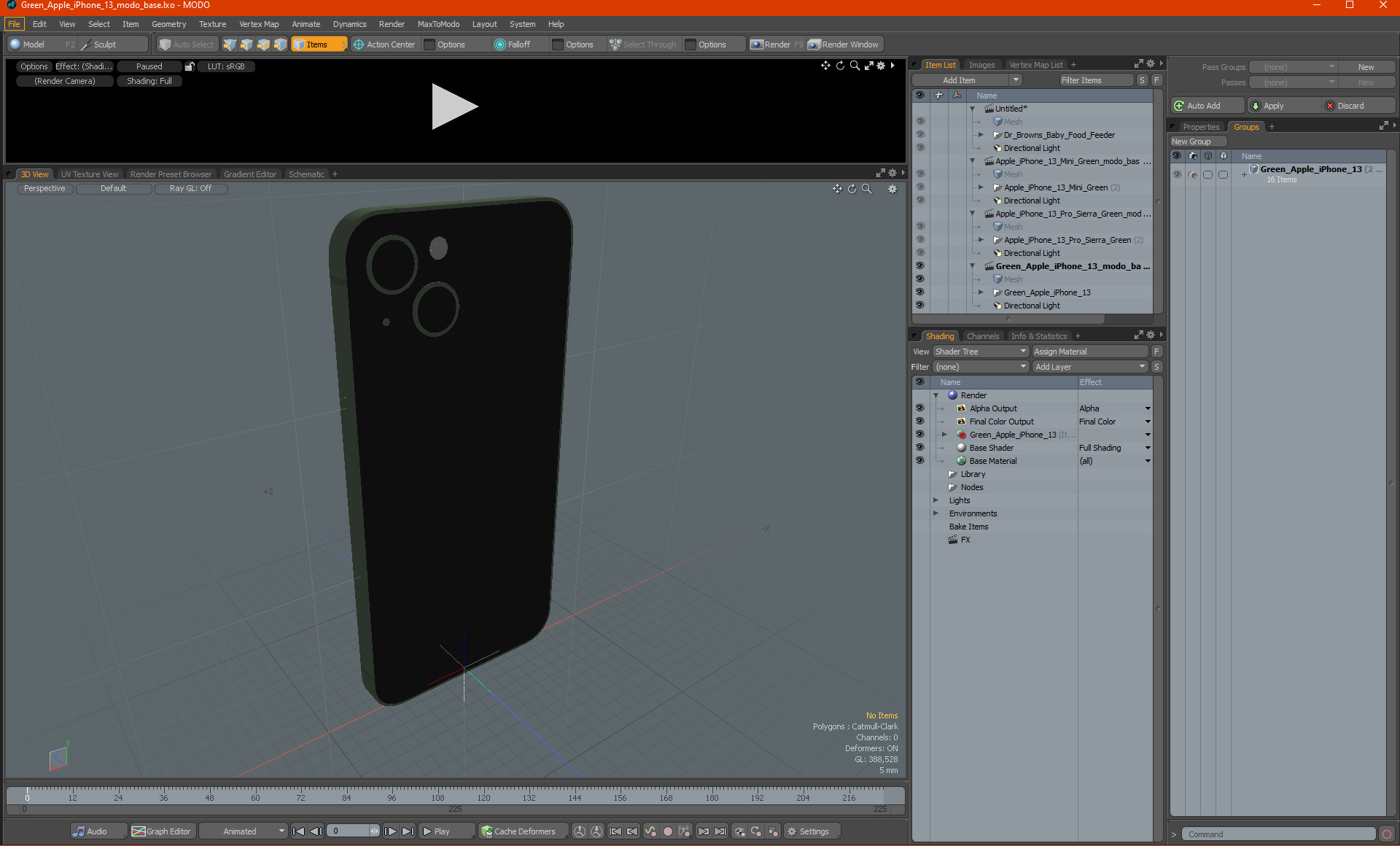The height and width of the screenshot is (846, 1400).
Task: Open the Texture menu
Action: 212,24
